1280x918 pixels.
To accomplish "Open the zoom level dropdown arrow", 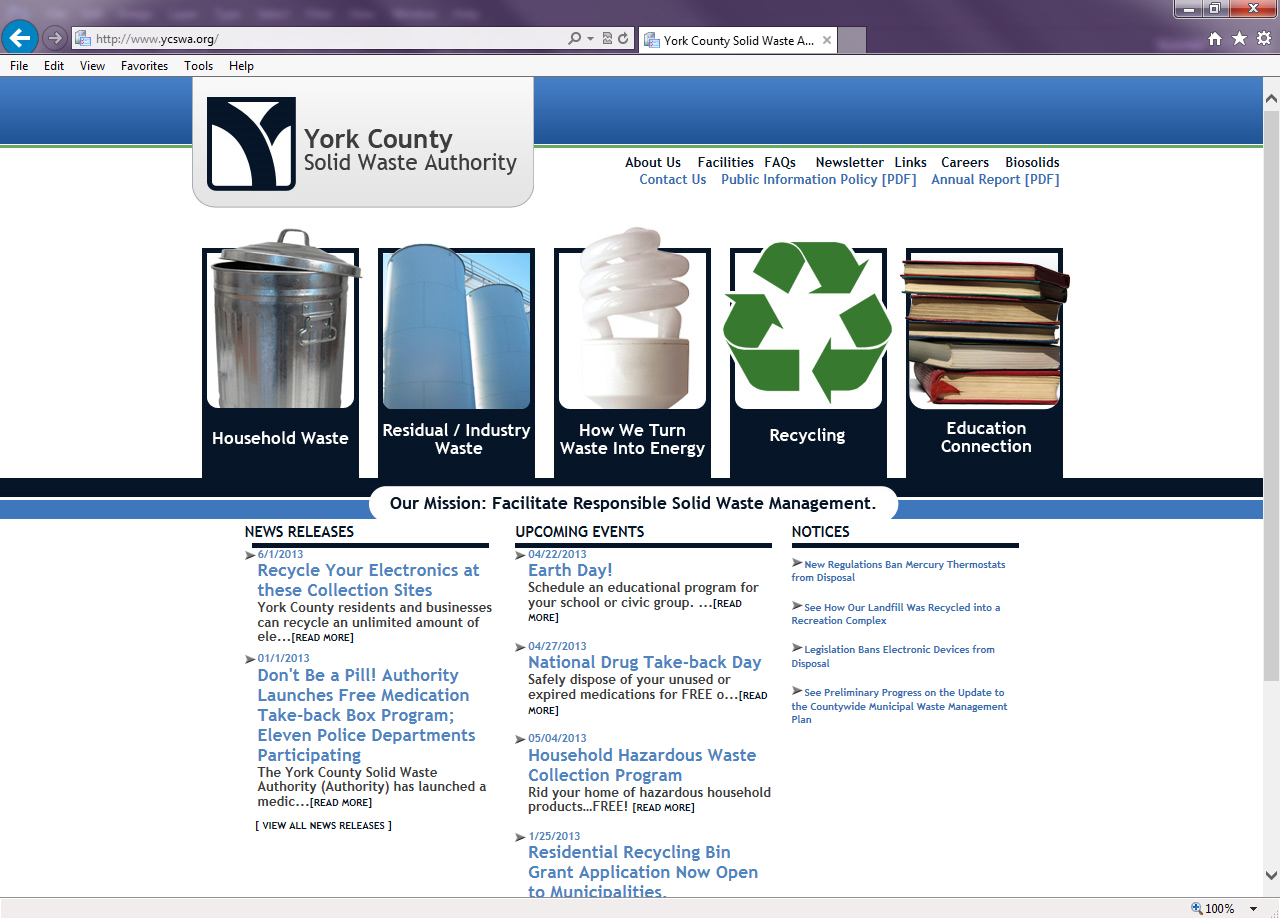I will pos(1255,909).
